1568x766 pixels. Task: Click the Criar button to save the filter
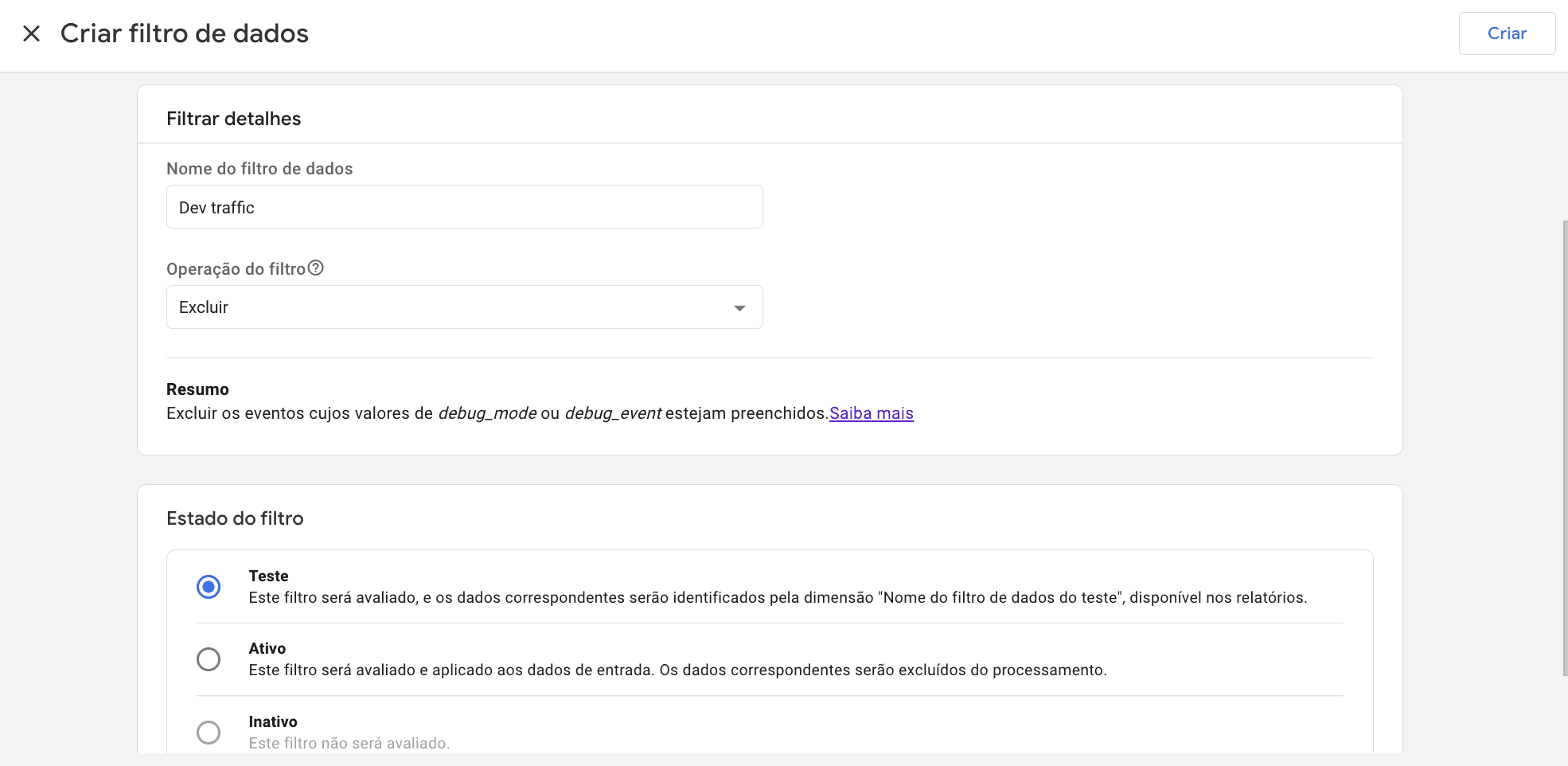[x=1507, y=33]
